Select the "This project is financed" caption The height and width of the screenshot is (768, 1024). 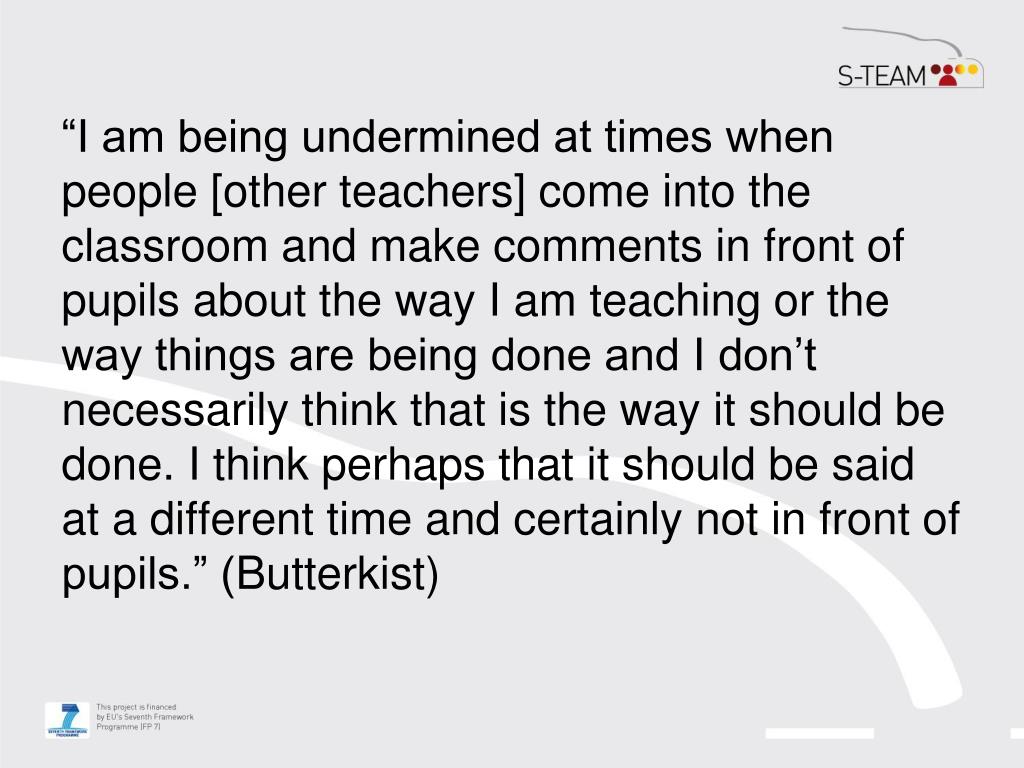(136, 707)
